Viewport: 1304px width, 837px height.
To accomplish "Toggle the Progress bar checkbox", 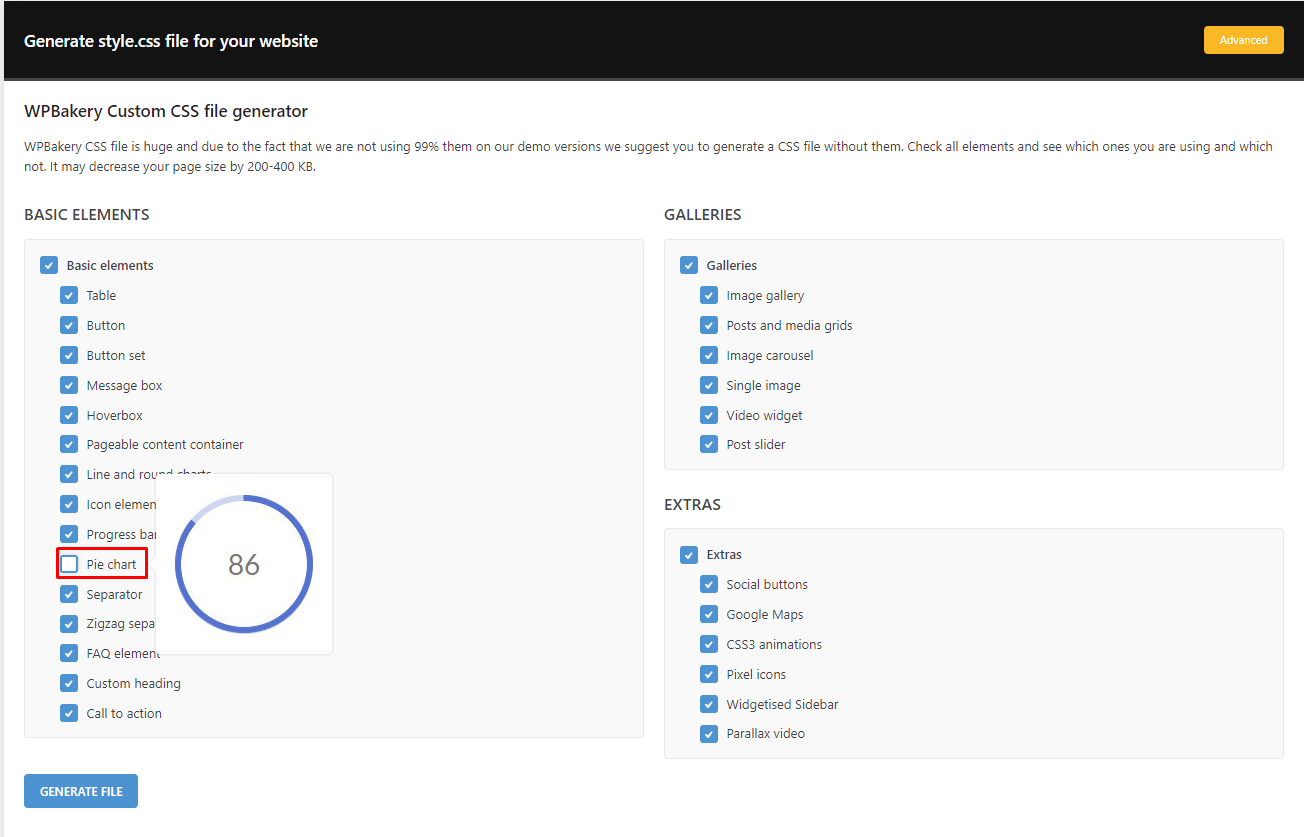I will (69, 534).
